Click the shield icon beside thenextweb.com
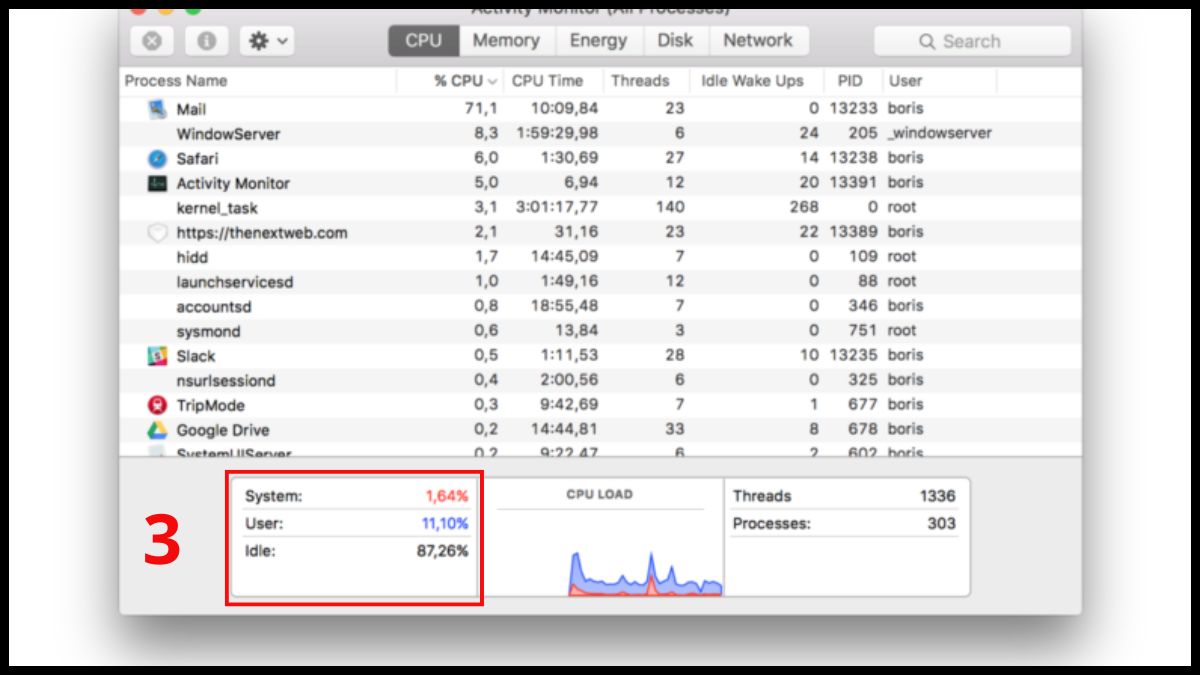The image size is (1200, 675). coord(158,232)
